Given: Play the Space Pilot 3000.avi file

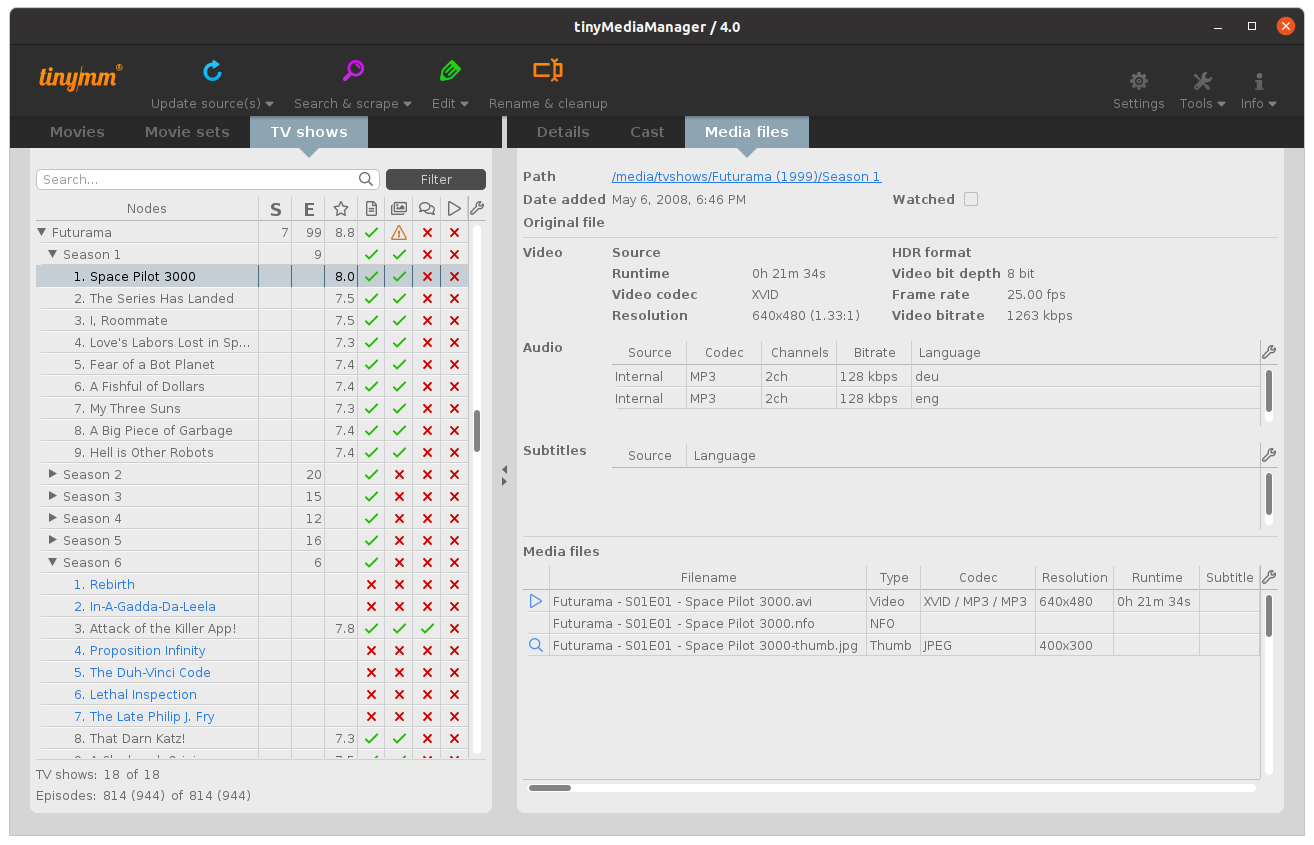Looking at the screenshot, I should coord(536,602).
